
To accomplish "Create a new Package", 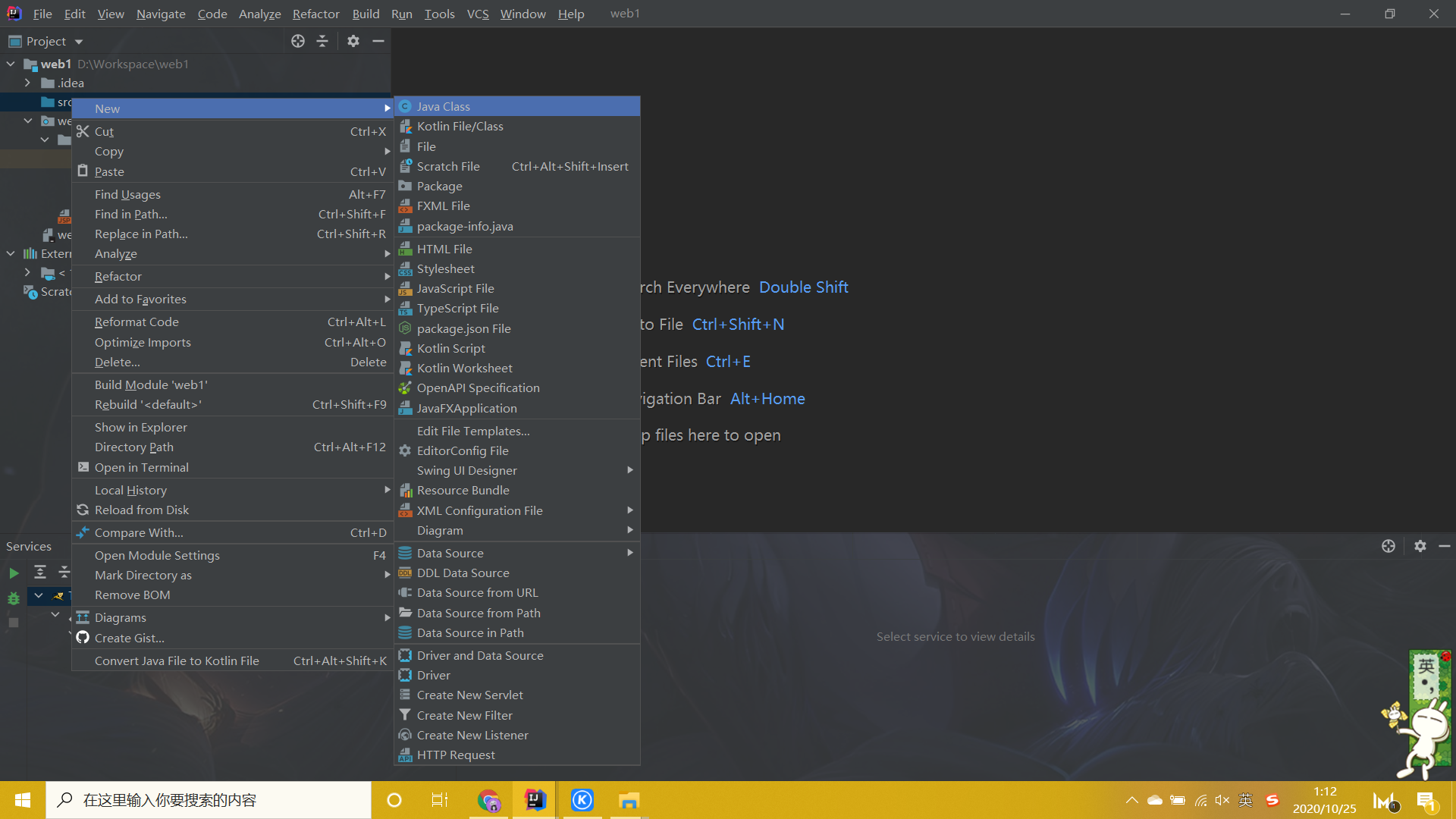I will pyautogui.click(x=517, y=186).
